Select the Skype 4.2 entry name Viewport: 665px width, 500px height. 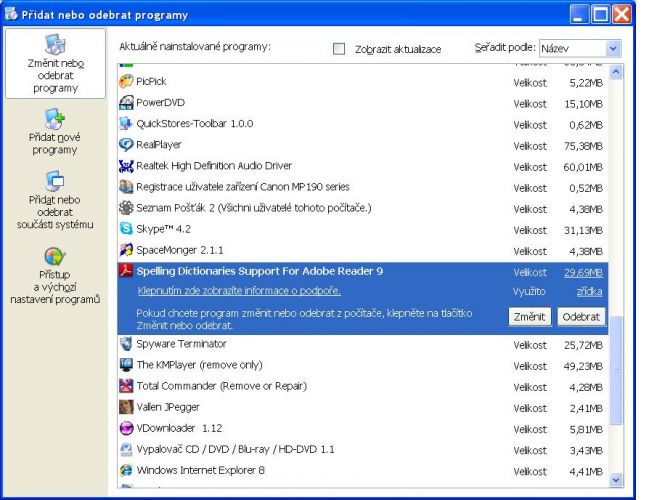pos(163,229)
